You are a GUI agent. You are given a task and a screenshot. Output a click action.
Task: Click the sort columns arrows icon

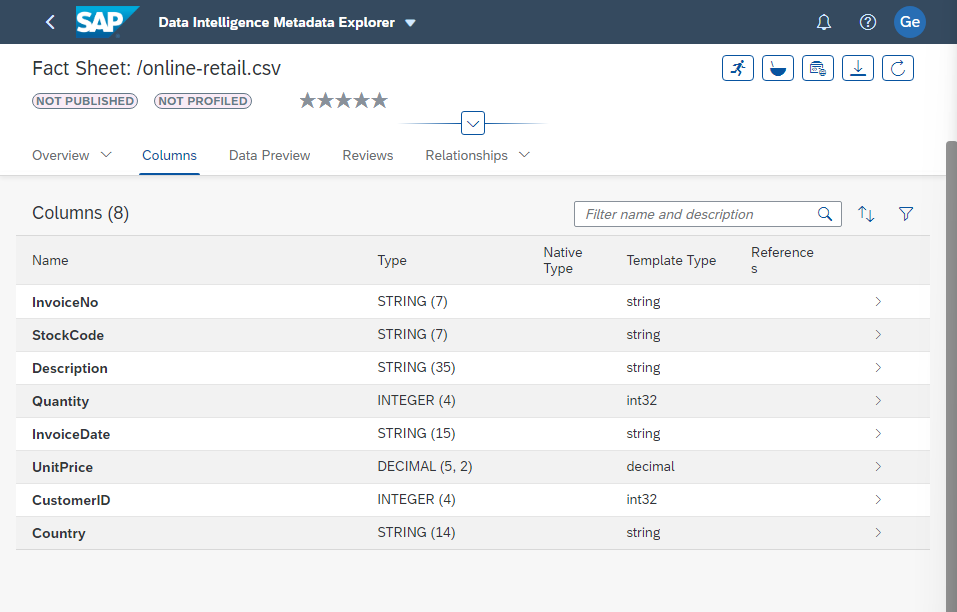tap(866, 214)
